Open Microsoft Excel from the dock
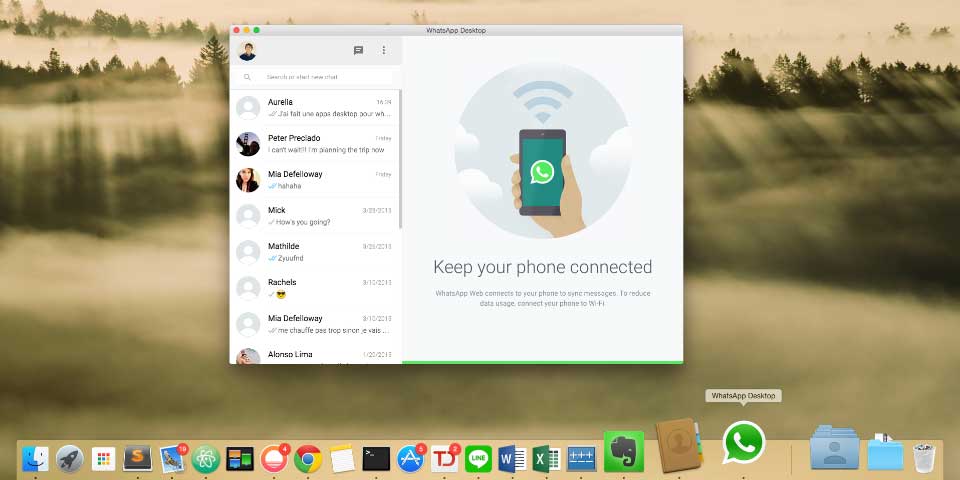Screen dimensions: 960x480 point(547,459)
